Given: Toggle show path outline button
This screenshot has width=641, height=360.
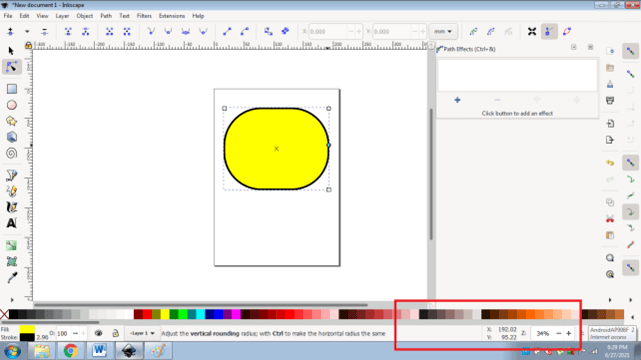Looking at the screenshot, I should pyautogui.click(x=567, y=31).
